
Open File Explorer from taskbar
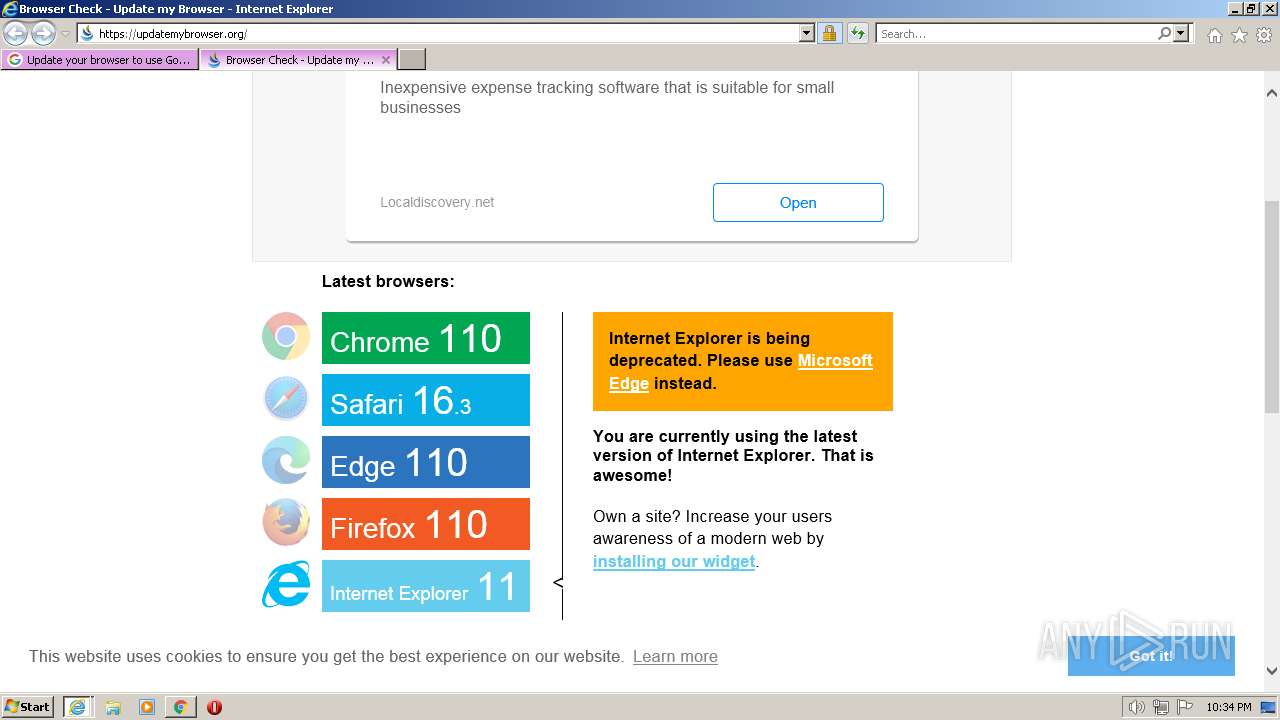(113, 707)
